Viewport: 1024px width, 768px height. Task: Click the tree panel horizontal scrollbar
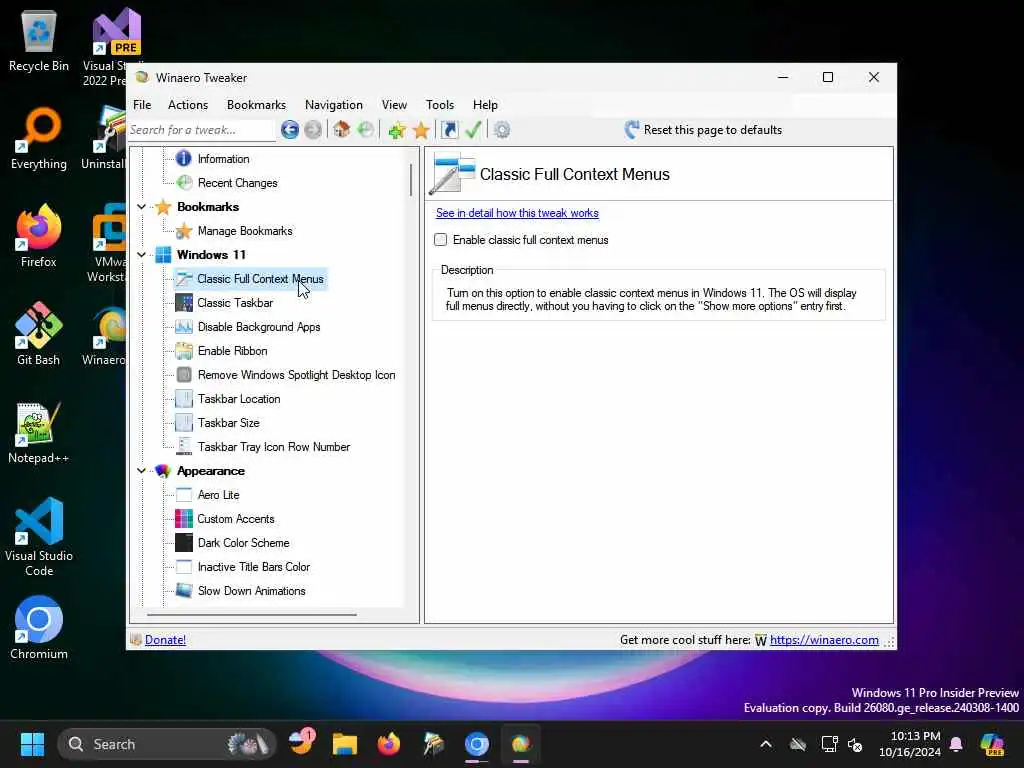click(x=251, y=615)
